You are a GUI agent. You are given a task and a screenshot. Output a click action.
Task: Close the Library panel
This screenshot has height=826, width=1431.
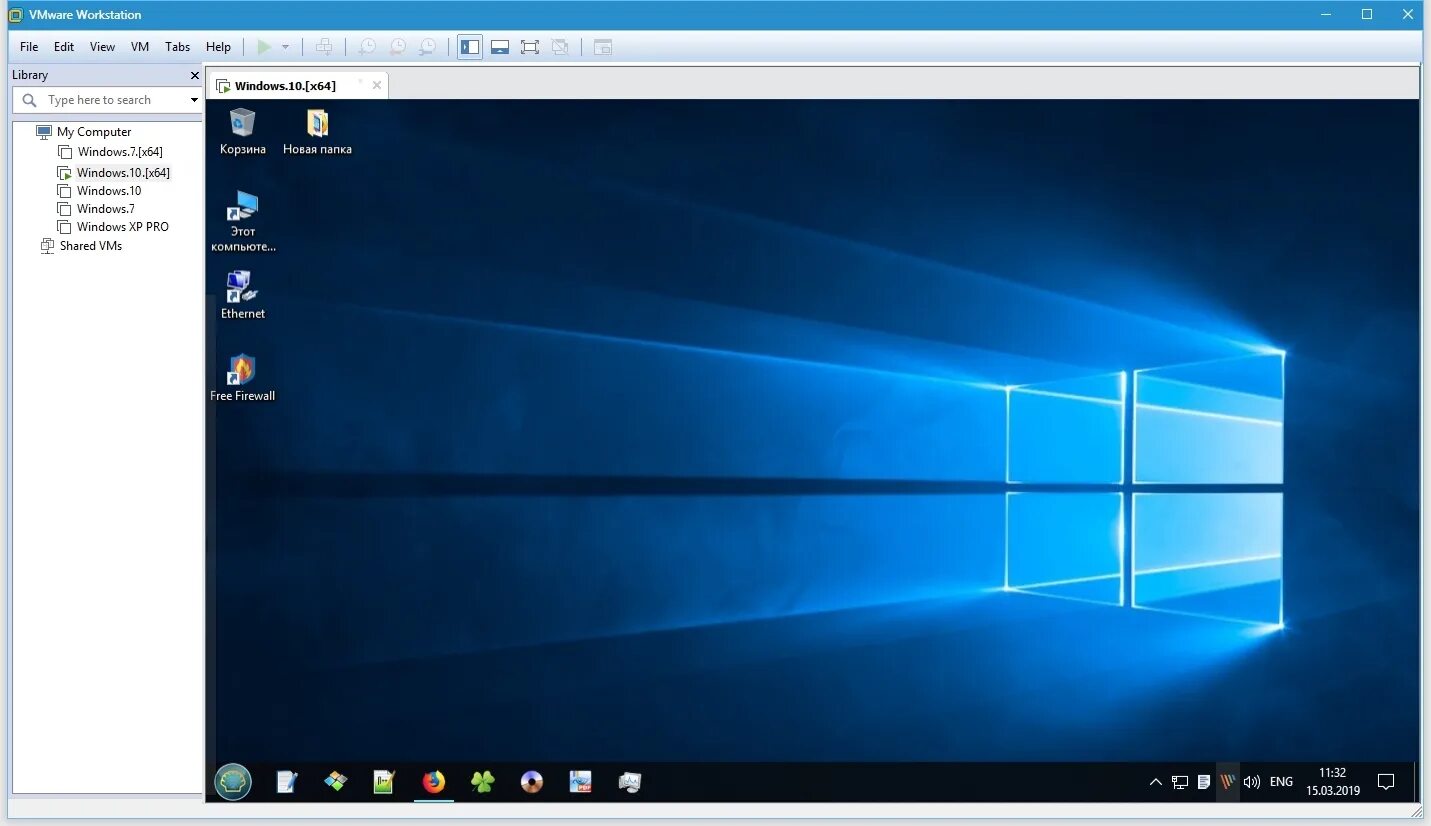195,75
